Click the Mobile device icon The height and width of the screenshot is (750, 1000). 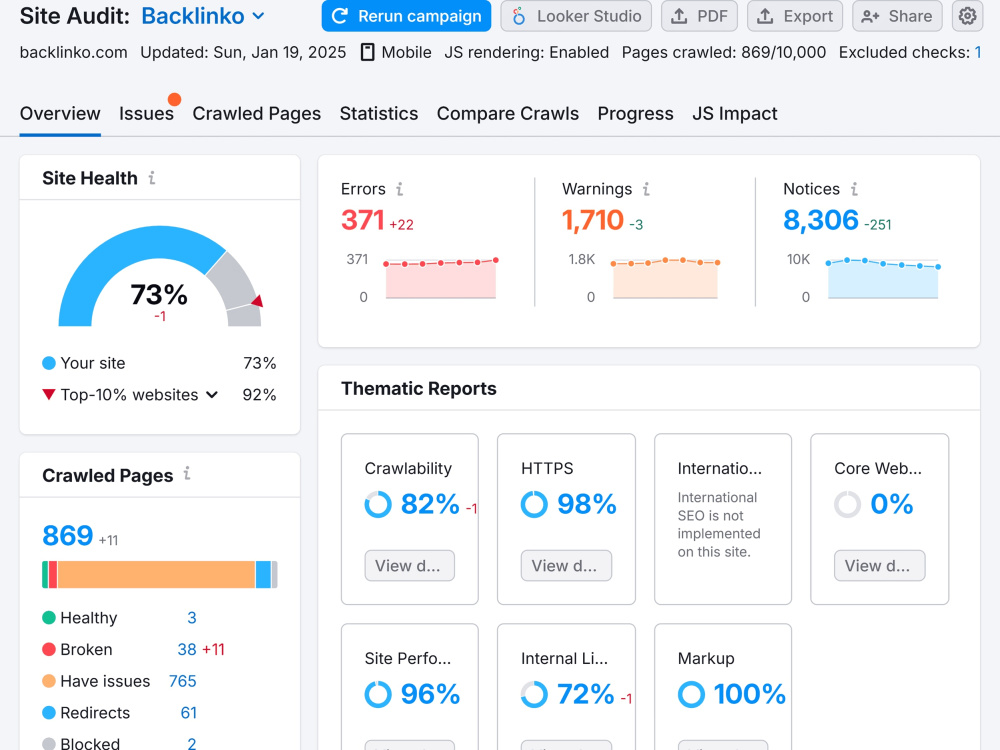coord(367,52)
